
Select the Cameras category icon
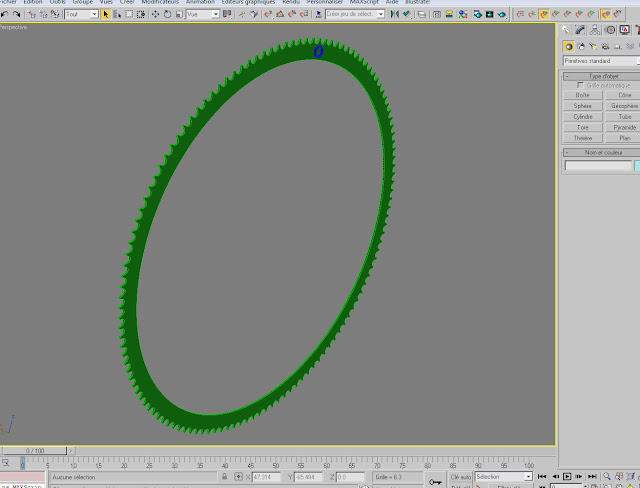606,47
